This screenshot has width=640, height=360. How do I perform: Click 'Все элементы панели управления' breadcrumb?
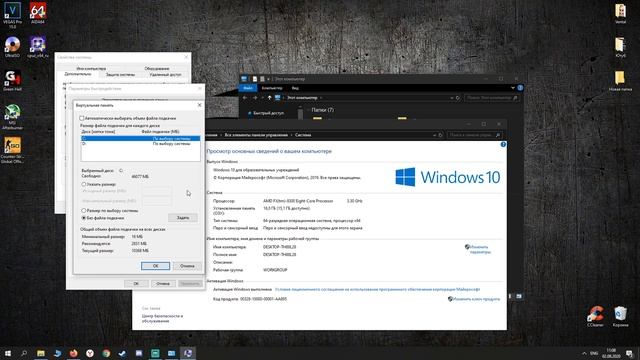pos(256,135)
